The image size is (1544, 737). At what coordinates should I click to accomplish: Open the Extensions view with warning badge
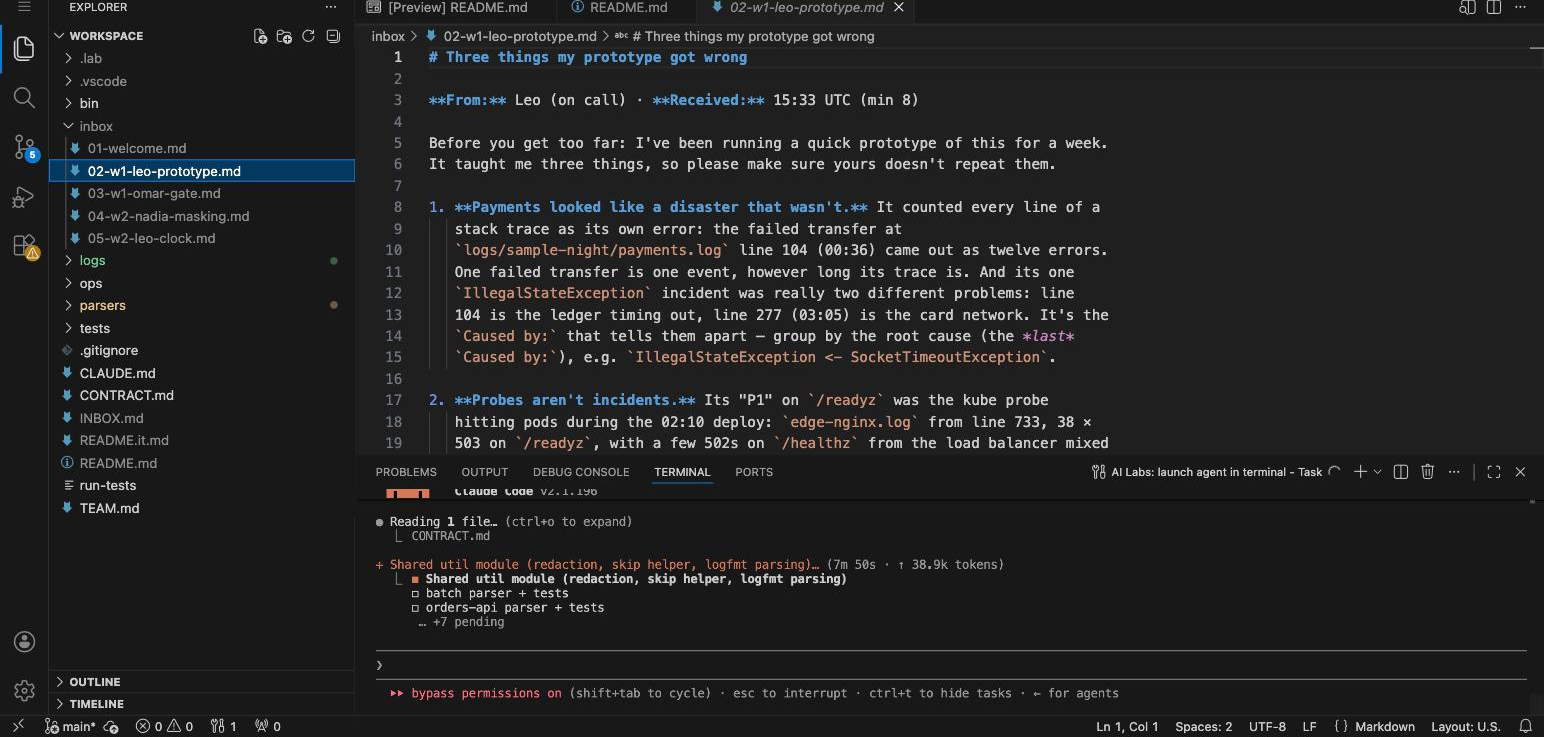coord(24,246)
